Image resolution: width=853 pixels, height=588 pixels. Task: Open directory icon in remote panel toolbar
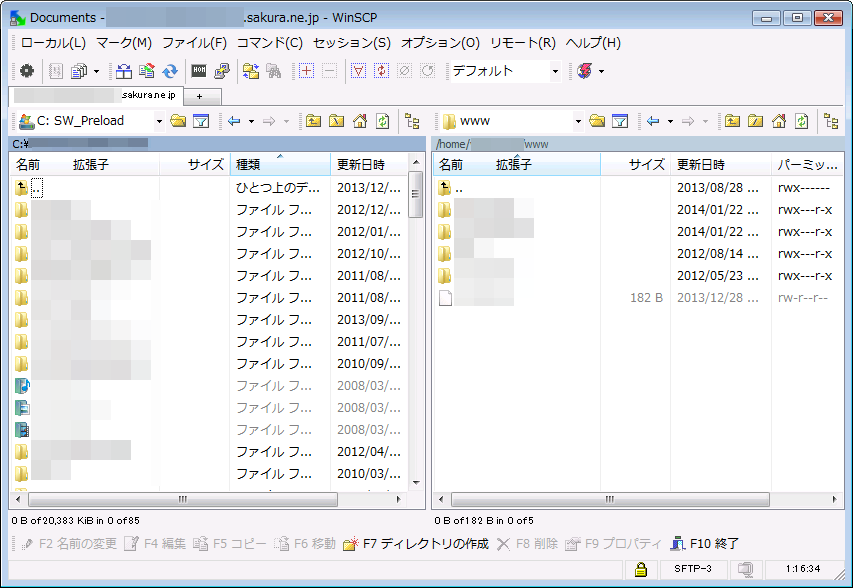597,121
